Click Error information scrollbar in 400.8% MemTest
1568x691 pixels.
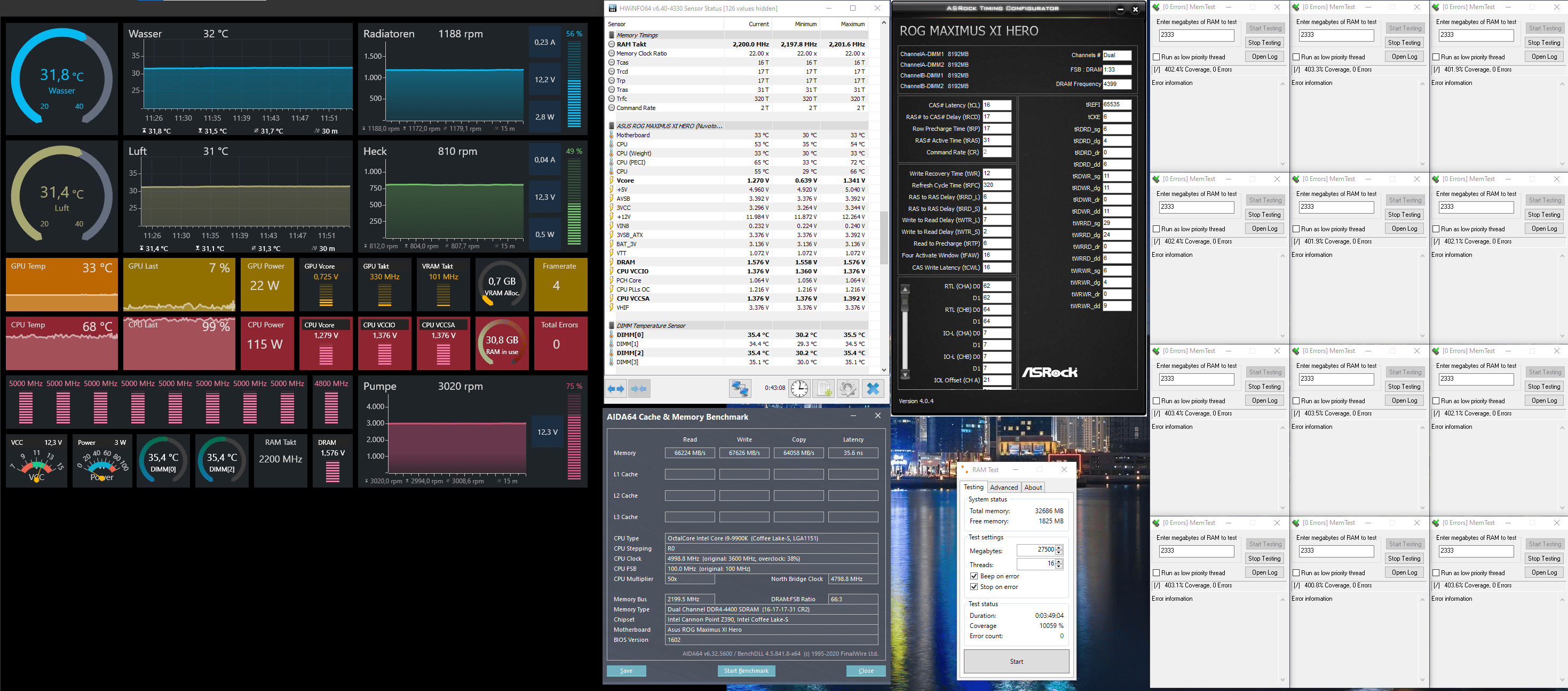(x=1422, y=639)
